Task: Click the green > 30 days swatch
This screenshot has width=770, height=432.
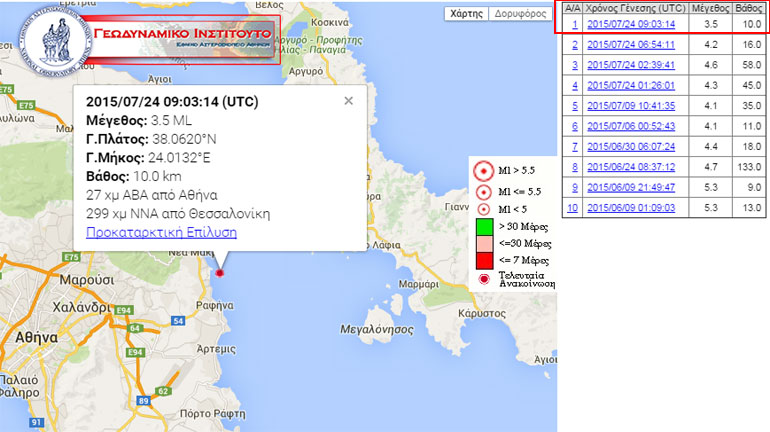Action: (x=484, y=229)
